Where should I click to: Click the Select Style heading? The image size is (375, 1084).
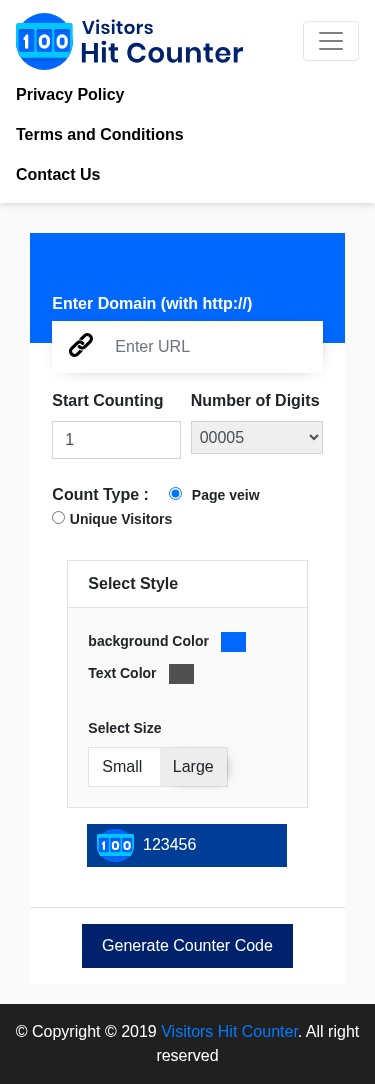[133, 583]
